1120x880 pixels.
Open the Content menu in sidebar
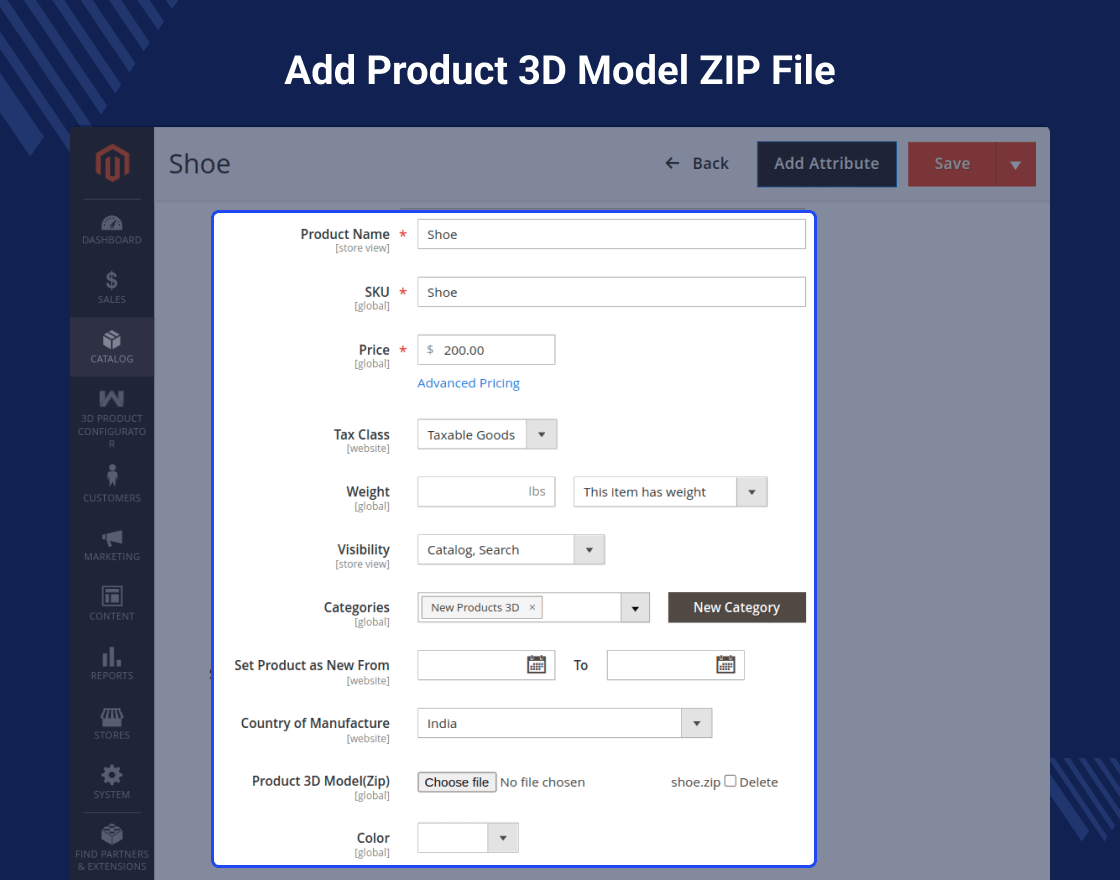(112, 598)
